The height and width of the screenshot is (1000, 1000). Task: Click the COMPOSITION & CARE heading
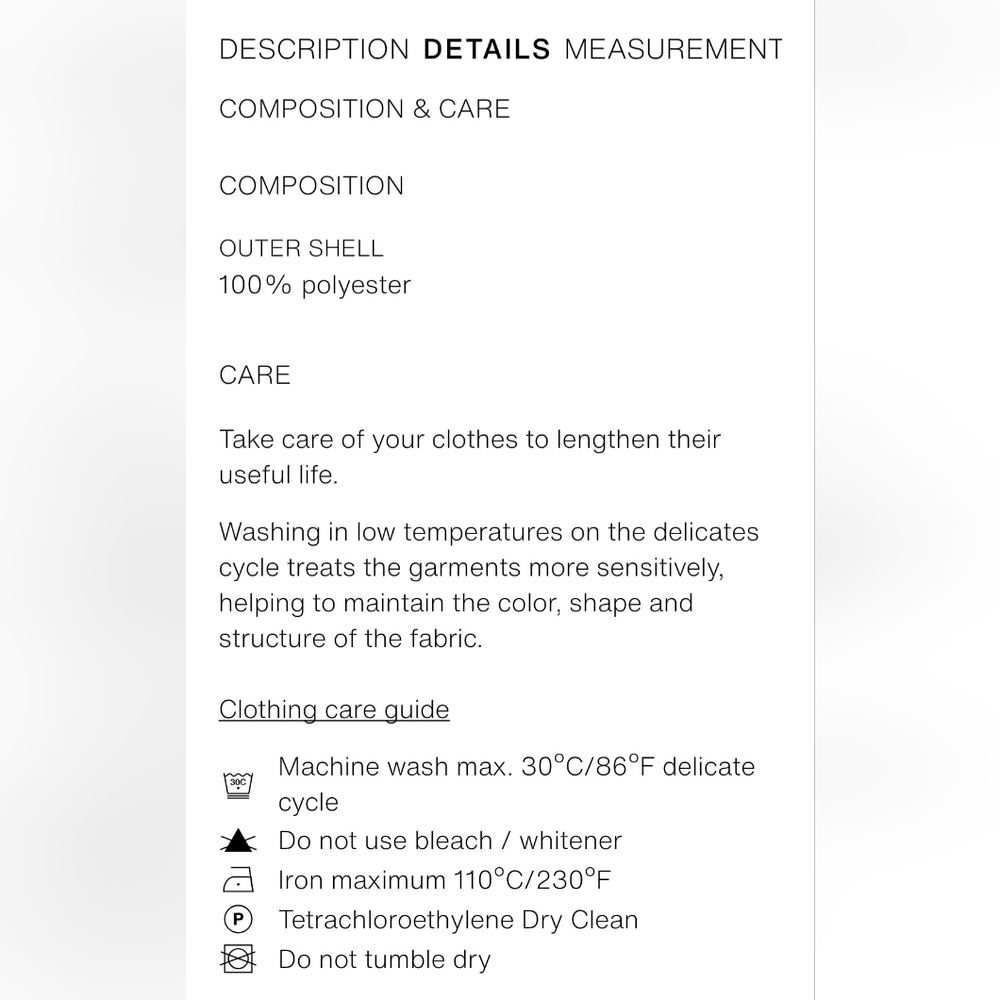click(x=364, y=109)
